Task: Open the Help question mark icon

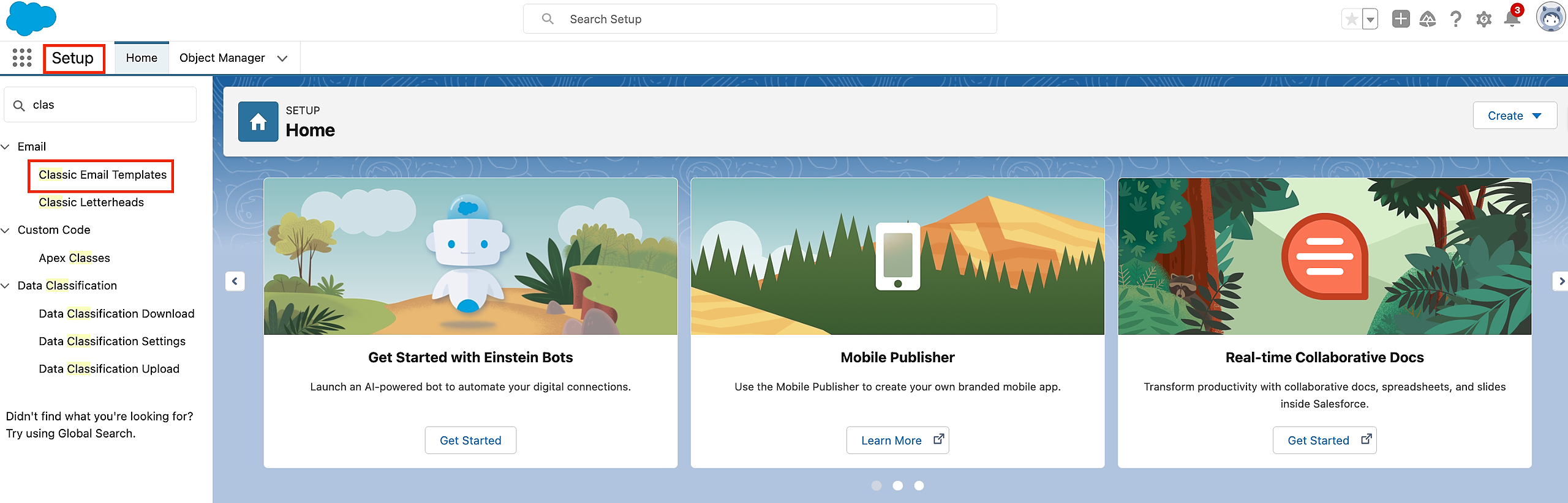Action: 1456,20
